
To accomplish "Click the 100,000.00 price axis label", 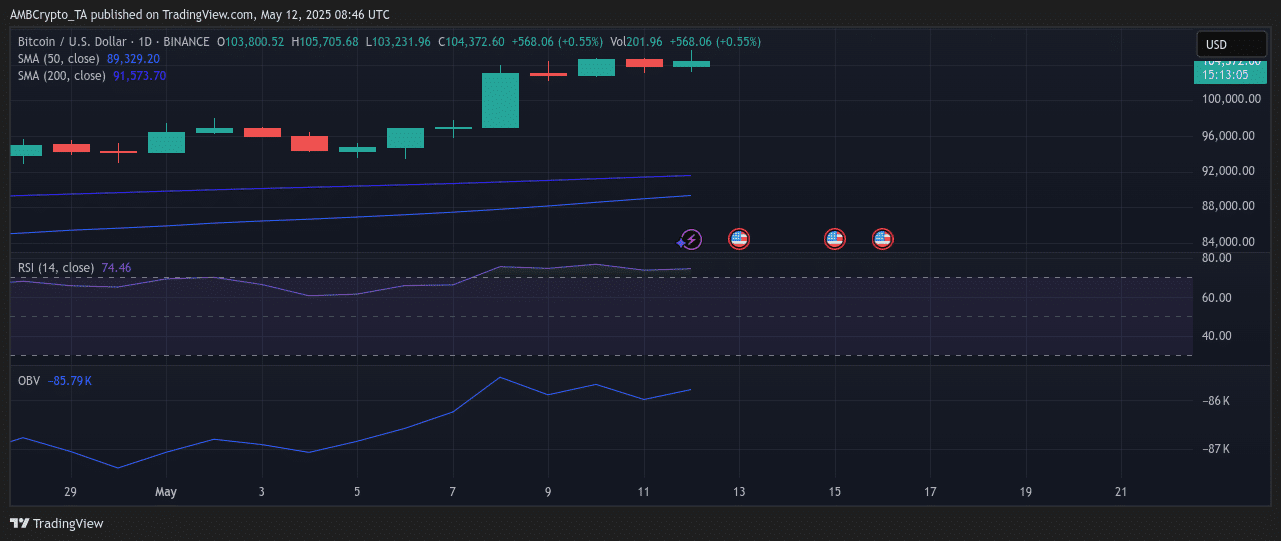I will click(1229, 99).
